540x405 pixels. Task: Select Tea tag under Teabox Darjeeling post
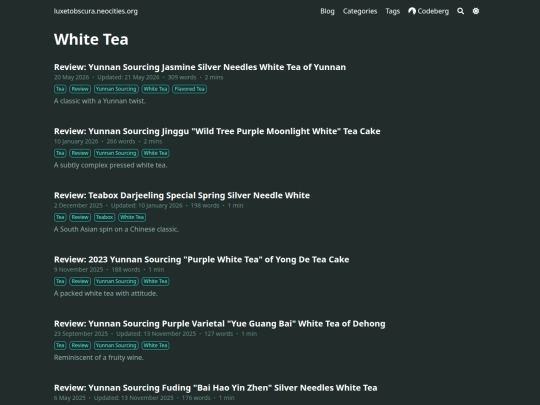tap(60, 217)
